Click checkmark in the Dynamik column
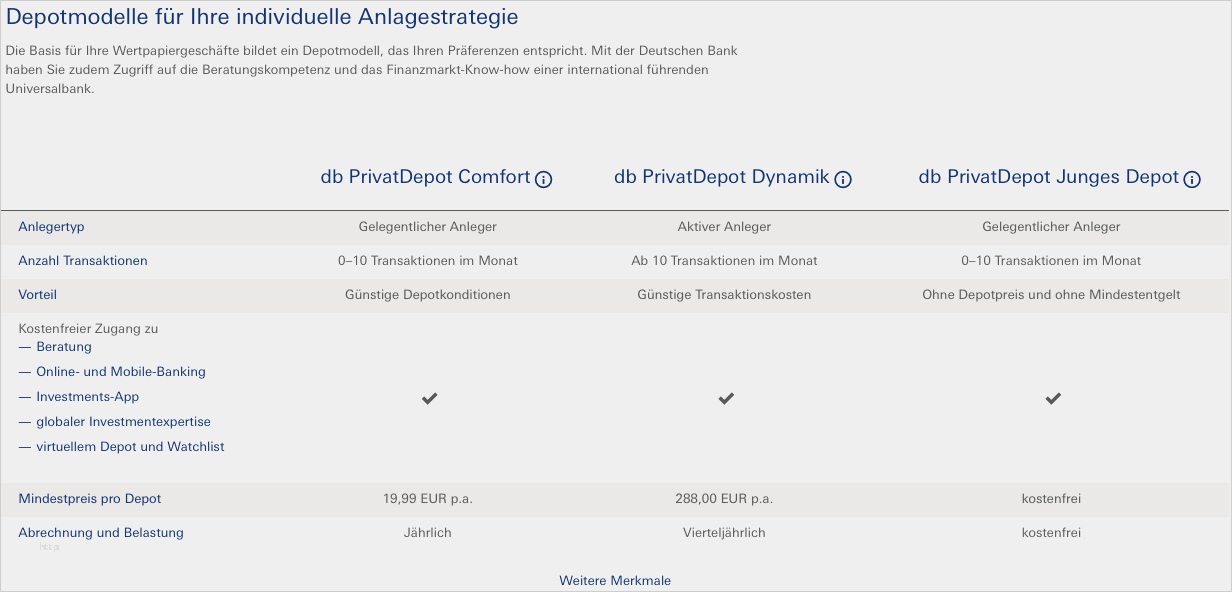Viewport: 1232px width, 592px height. [726, 398]
